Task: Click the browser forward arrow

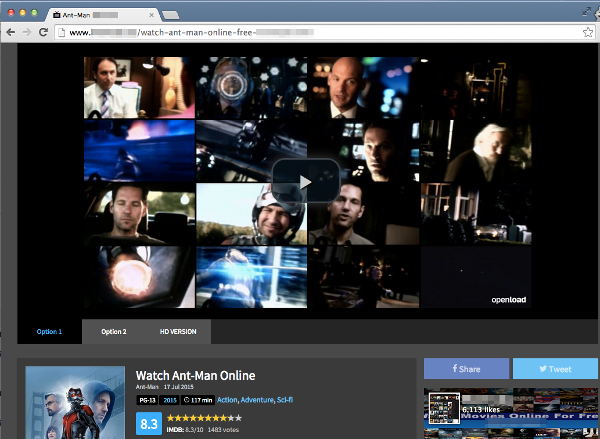Action: [x=27, y=32]
